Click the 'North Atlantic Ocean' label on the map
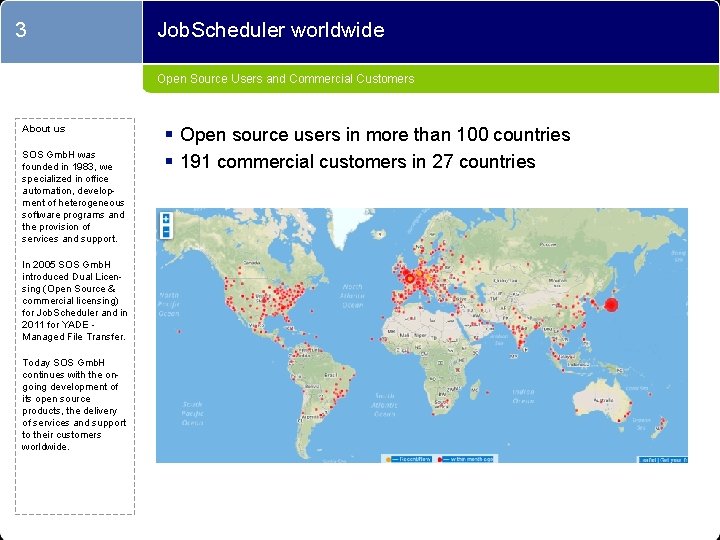The height and width of the screenshot is (540, 720). (352, 295)
